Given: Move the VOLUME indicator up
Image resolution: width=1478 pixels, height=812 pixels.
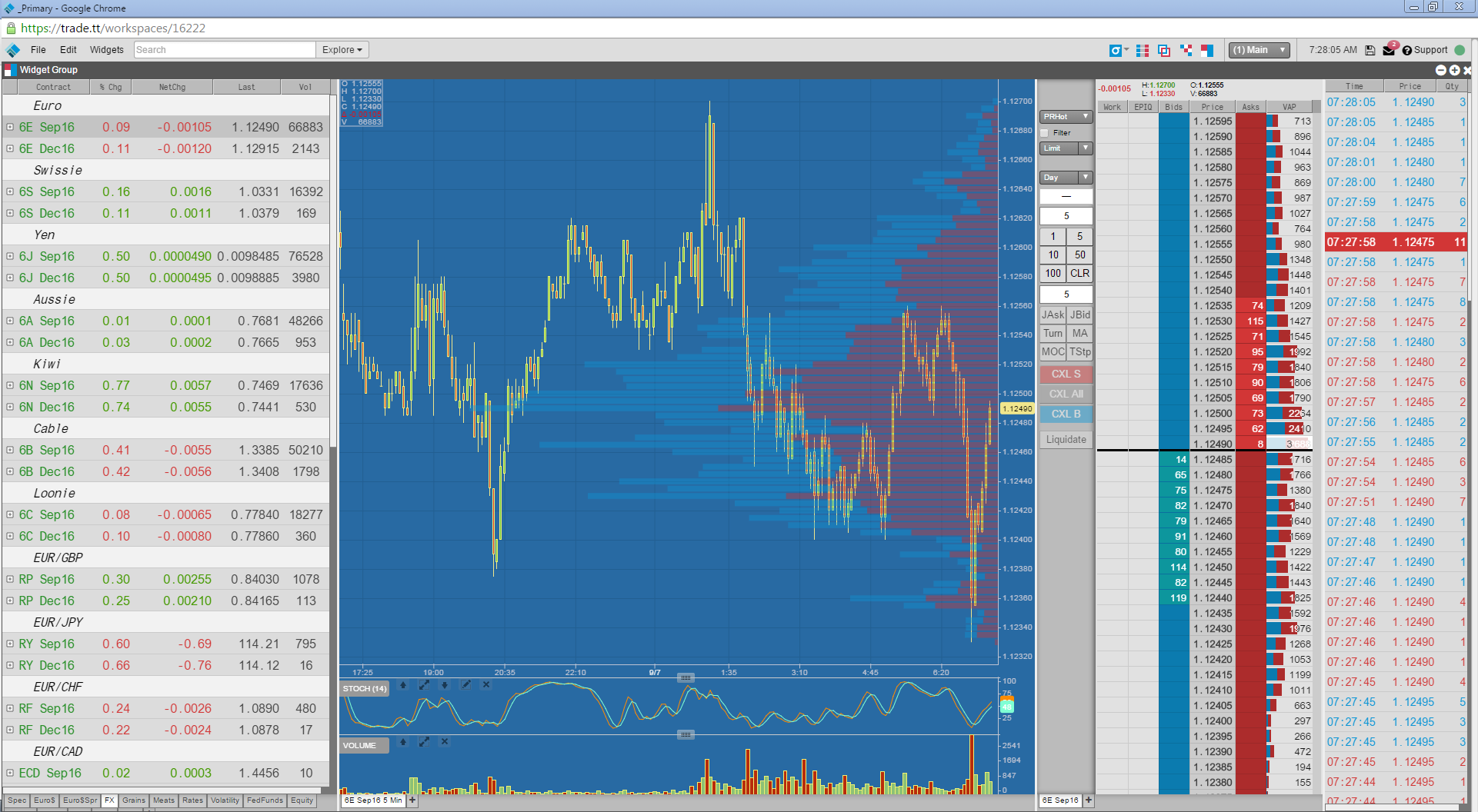Looking at the screenshot, I should (x=403, y=742).
